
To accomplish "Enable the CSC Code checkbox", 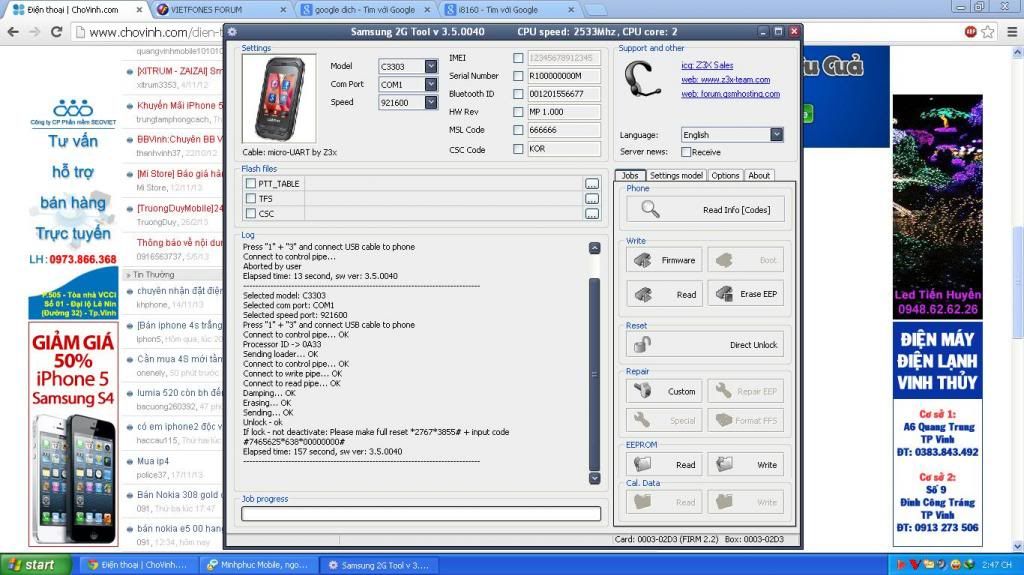I will pos(518,149).
